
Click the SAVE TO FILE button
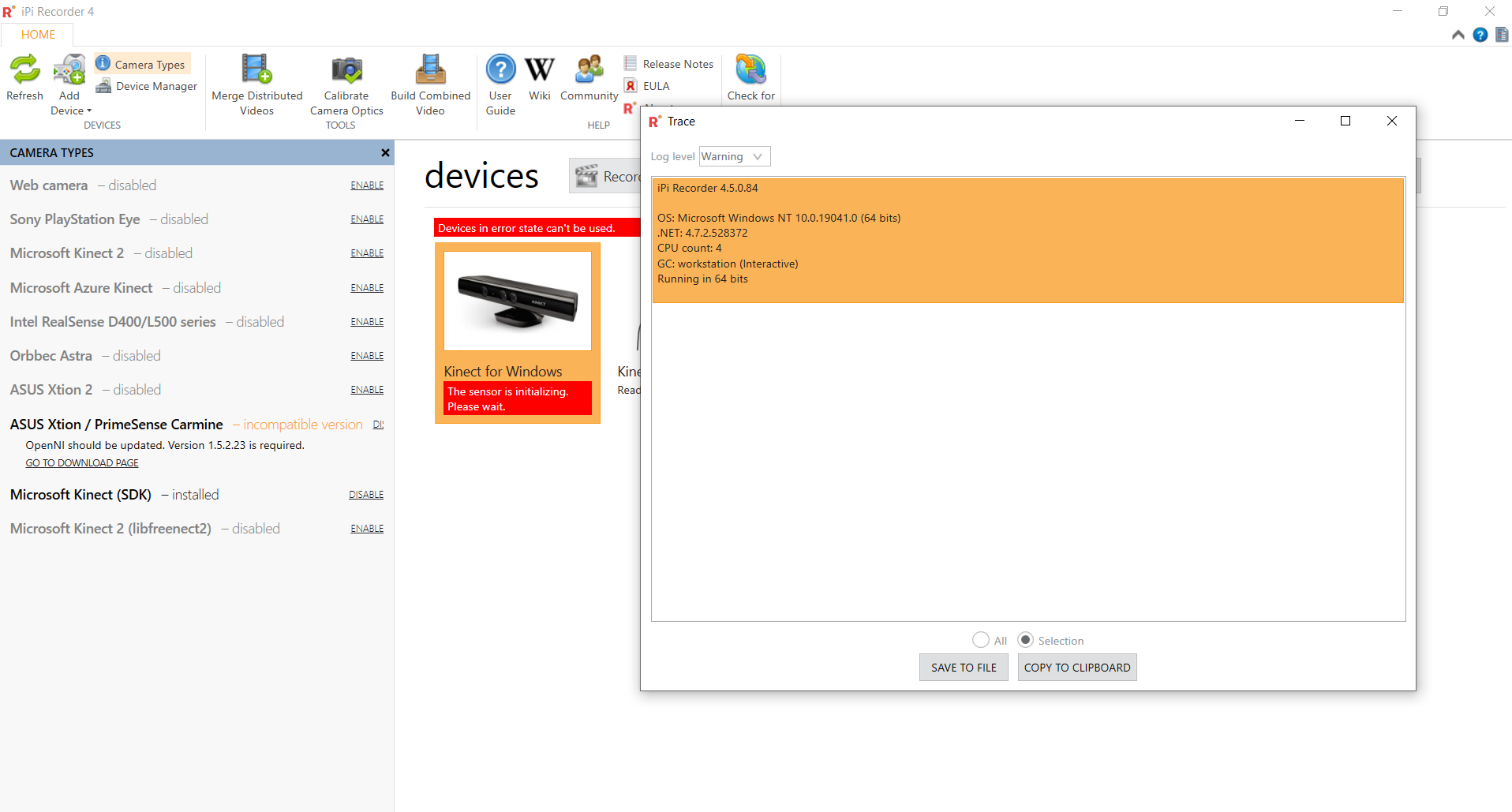964,668
